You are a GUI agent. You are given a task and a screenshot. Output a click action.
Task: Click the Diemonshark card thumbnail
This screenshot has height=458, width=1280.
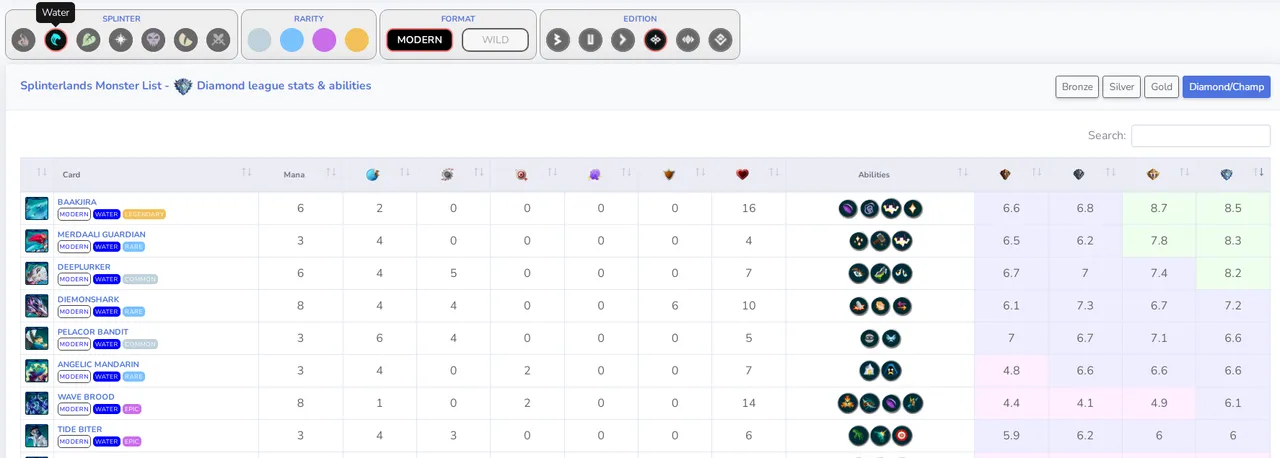(37, 306)
